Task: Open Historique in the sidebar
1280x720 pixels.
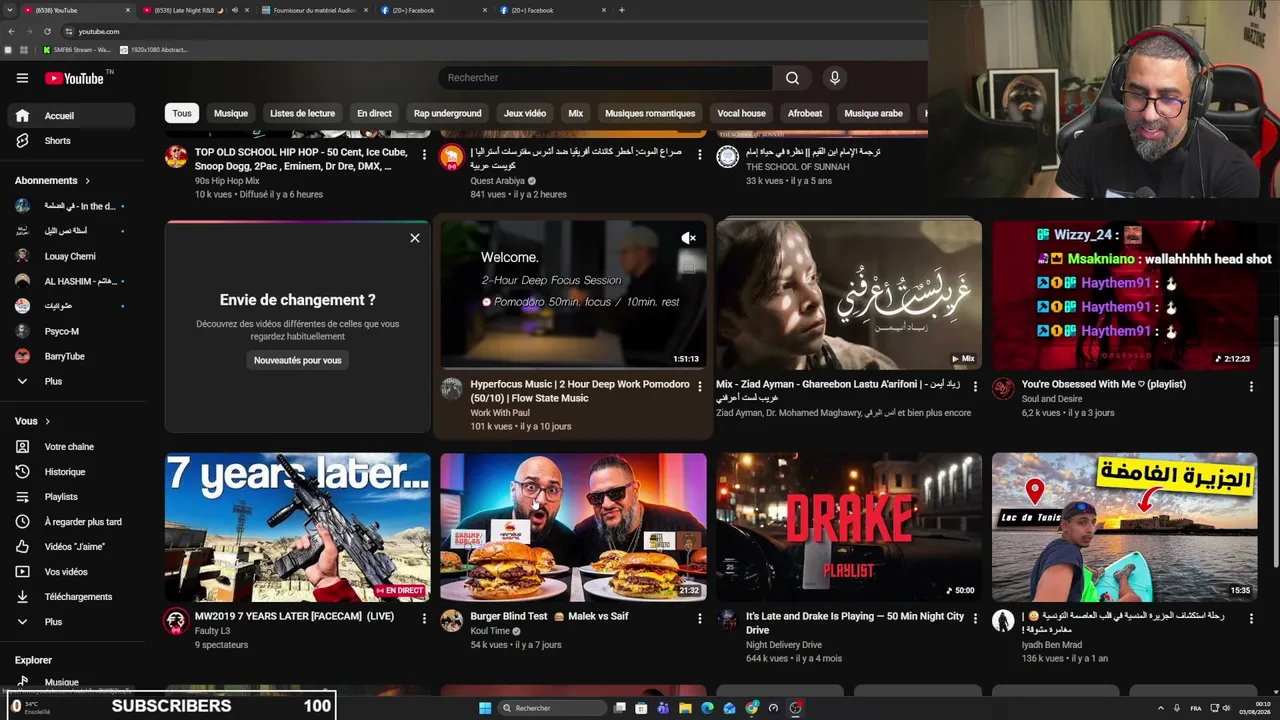Action: pyautogui.click(x=70, y=472)
